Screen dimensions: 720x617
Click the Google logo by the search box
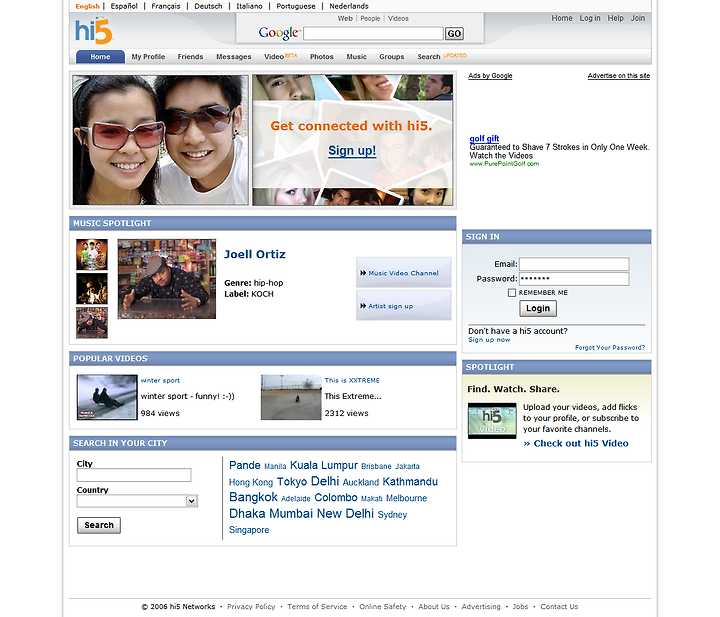click(x=279, y=33)
